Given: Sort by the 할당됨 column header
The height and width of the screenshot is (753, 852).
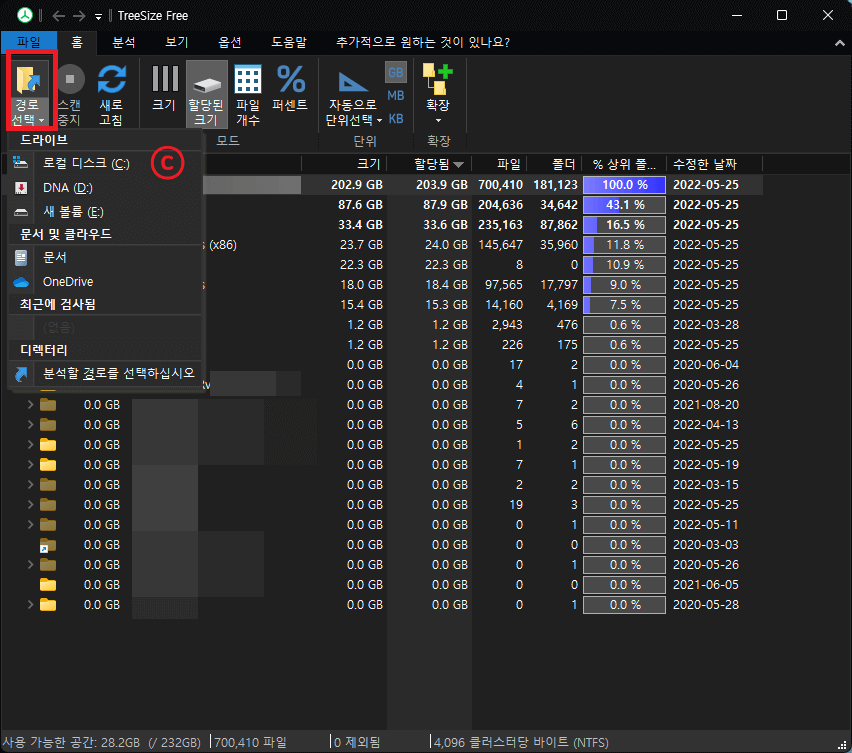Looking at the screenshot, I should coord(429,164).
